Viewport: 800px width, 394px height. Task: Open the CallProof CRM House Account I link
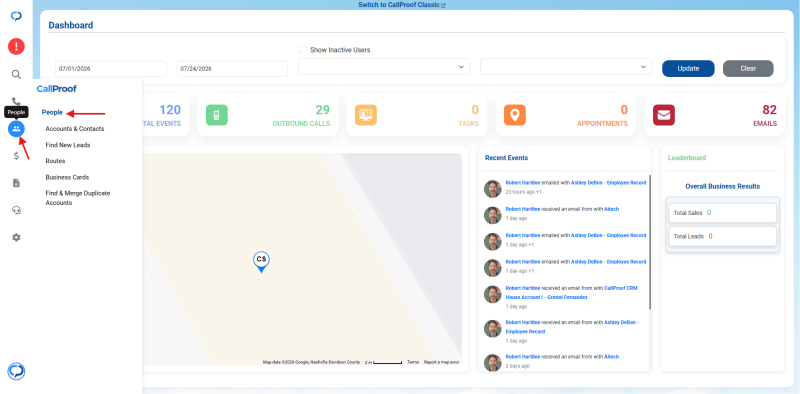pyautogui.click(x=571, y=292)
